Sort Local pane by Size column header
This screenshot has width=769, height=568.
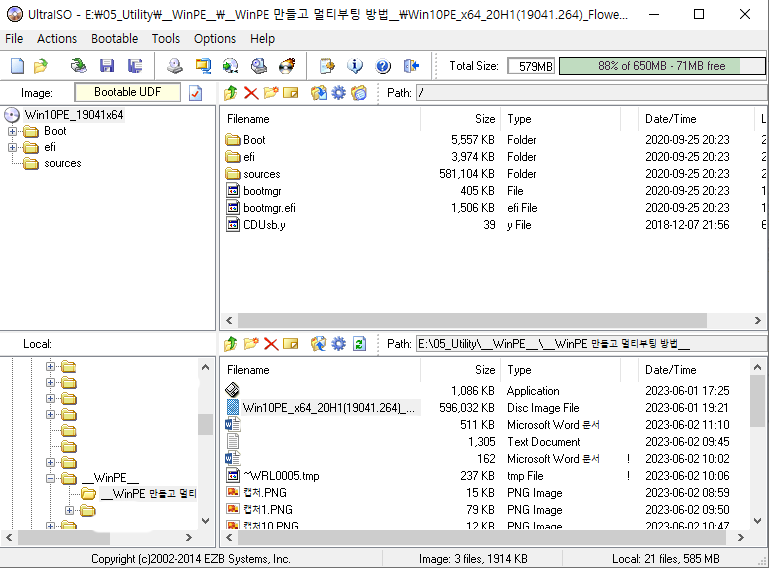click(x=460, y=370)
